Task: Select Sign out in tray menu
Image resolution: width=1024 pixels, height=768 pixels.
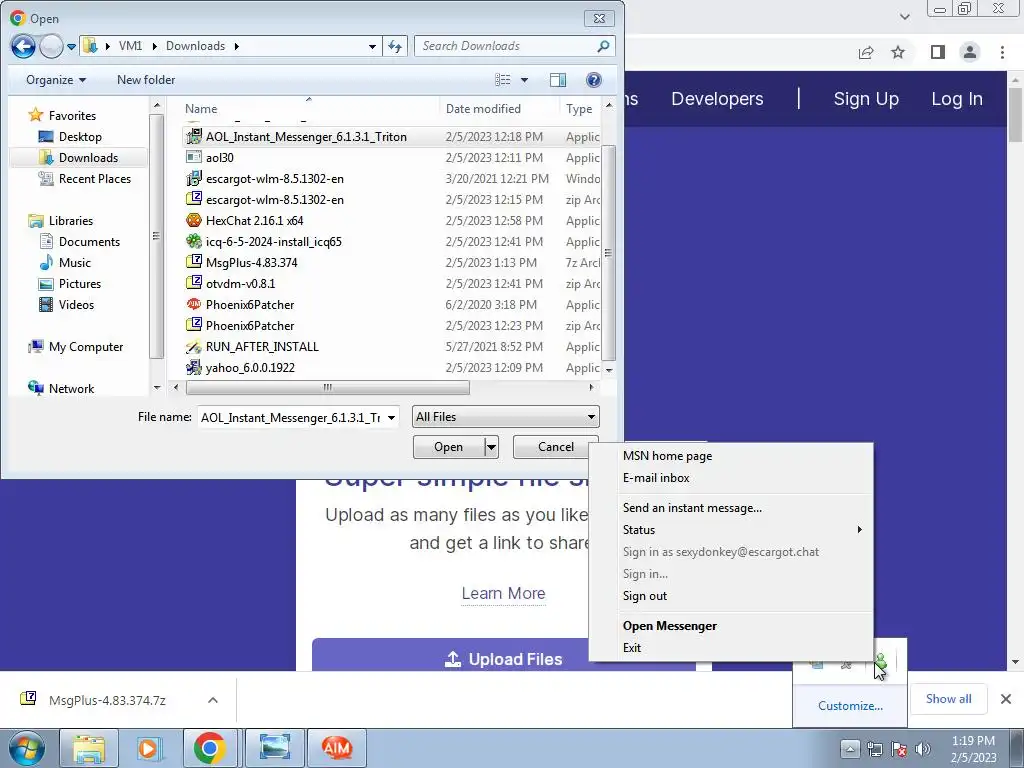Action: [x=645, y=596]
